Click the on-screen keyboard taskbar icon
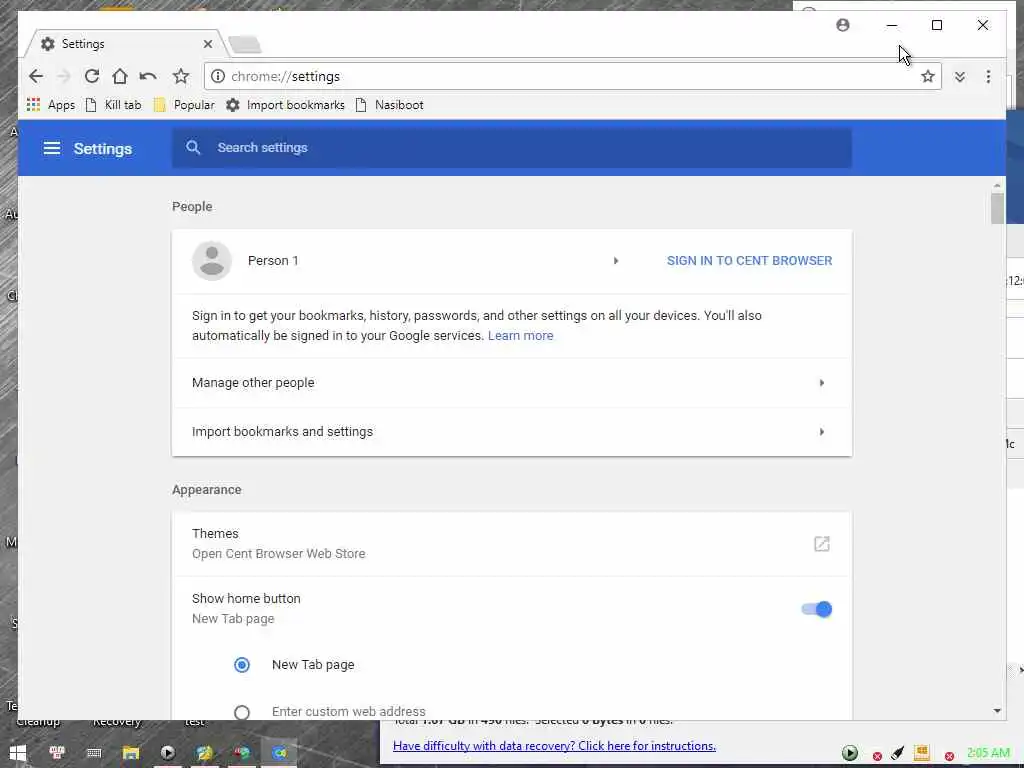The width and height of the screenshot is (1024, 768). pos(94,753)
